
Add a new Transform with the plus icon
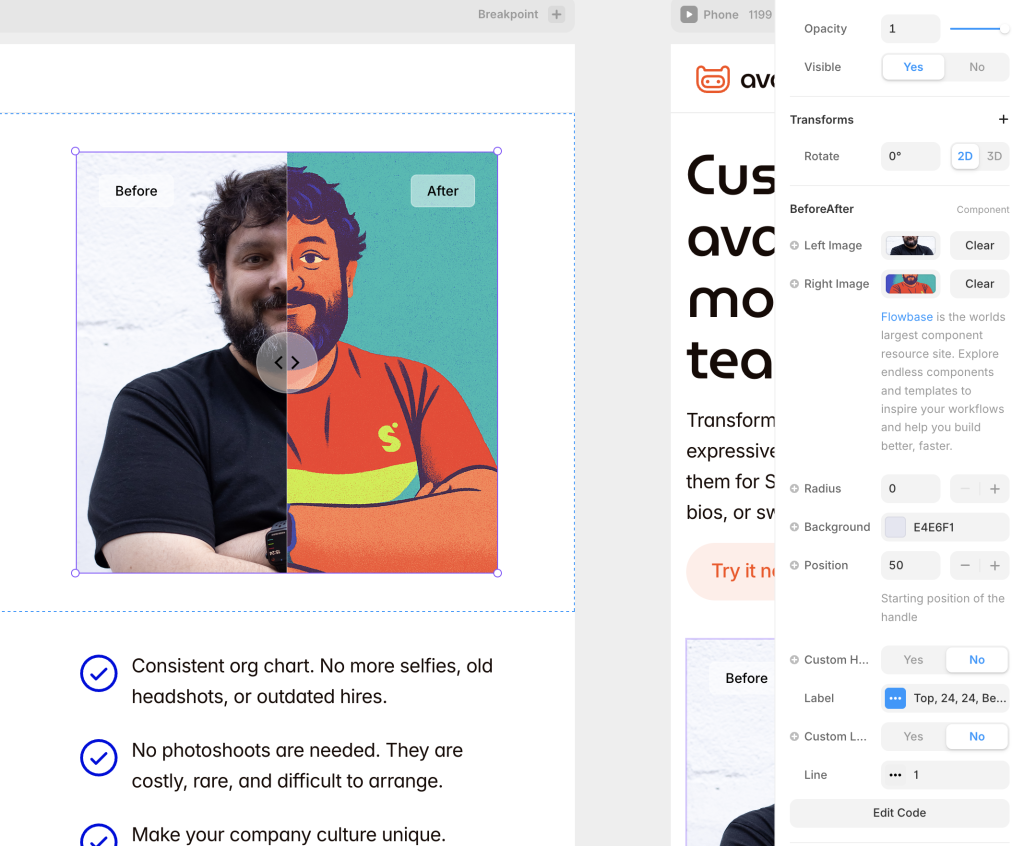(x=1004, y=119)
